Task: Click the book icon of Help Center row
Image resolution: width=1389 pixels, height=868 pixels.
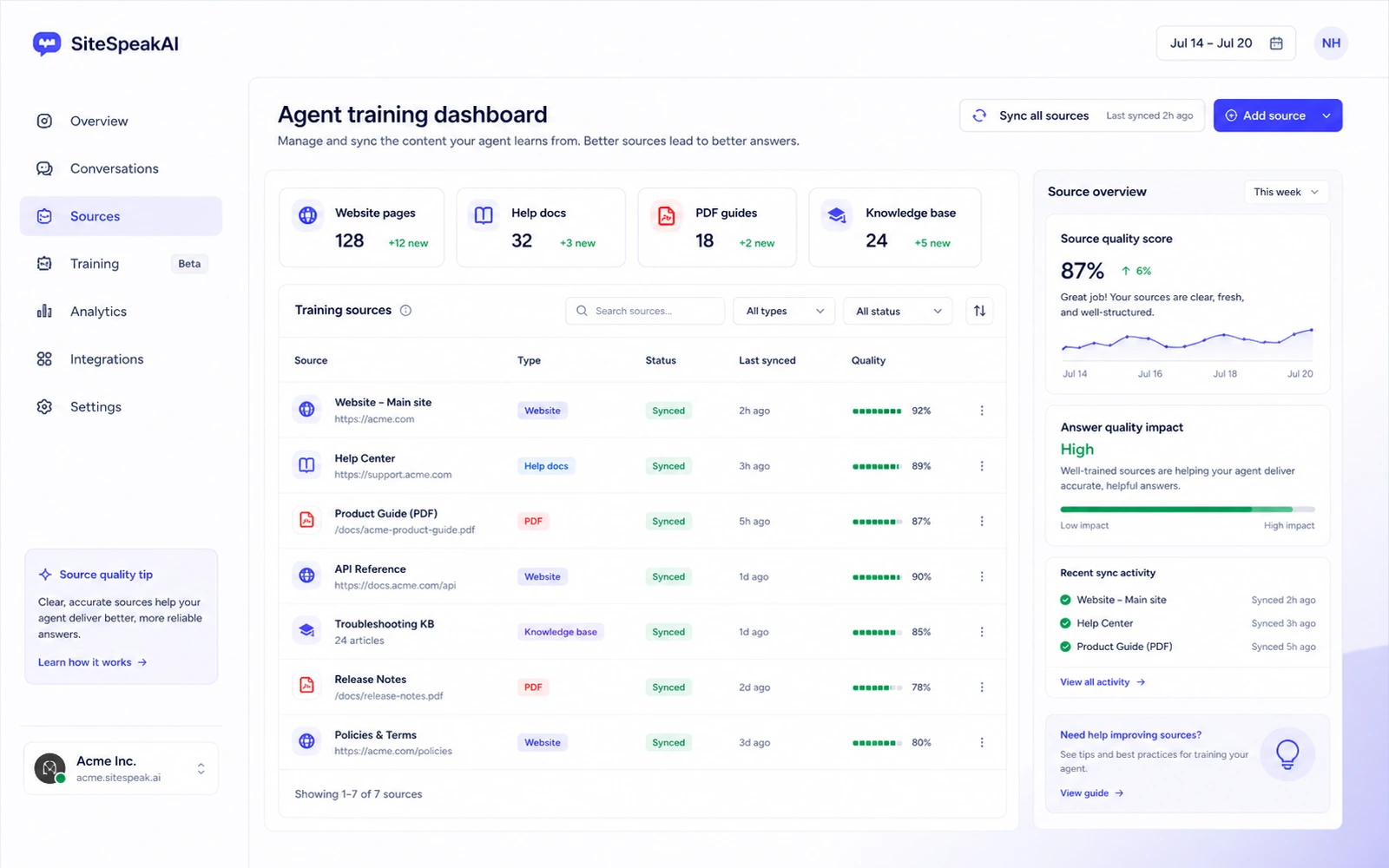Action: tap(306, 465)
